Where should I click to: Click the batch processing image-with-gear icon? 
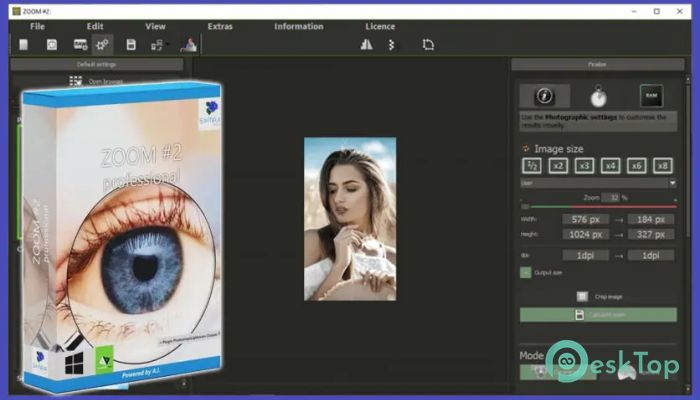click(x=80, y=45)
